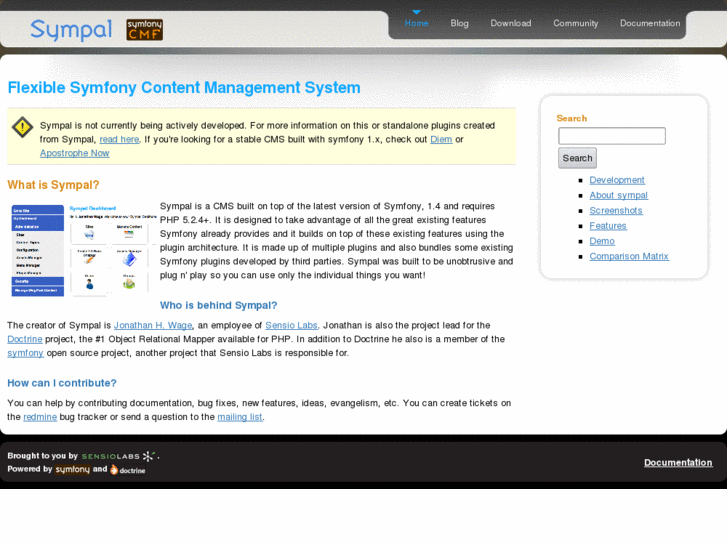Image resolution: width=727 pixels, height=545 pixels.
Task: Open the Sympal Dashboard screenshot thumbnail
Action: click(x=83, y=250)
